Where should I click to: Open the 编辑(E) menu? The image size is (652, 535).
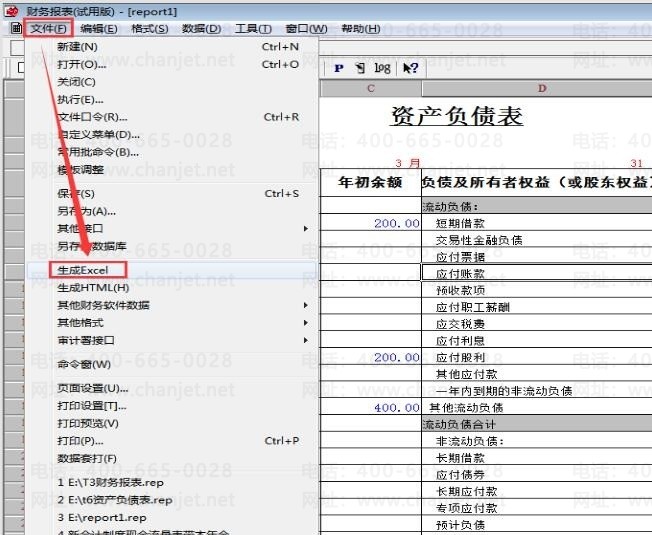[99, 29]
